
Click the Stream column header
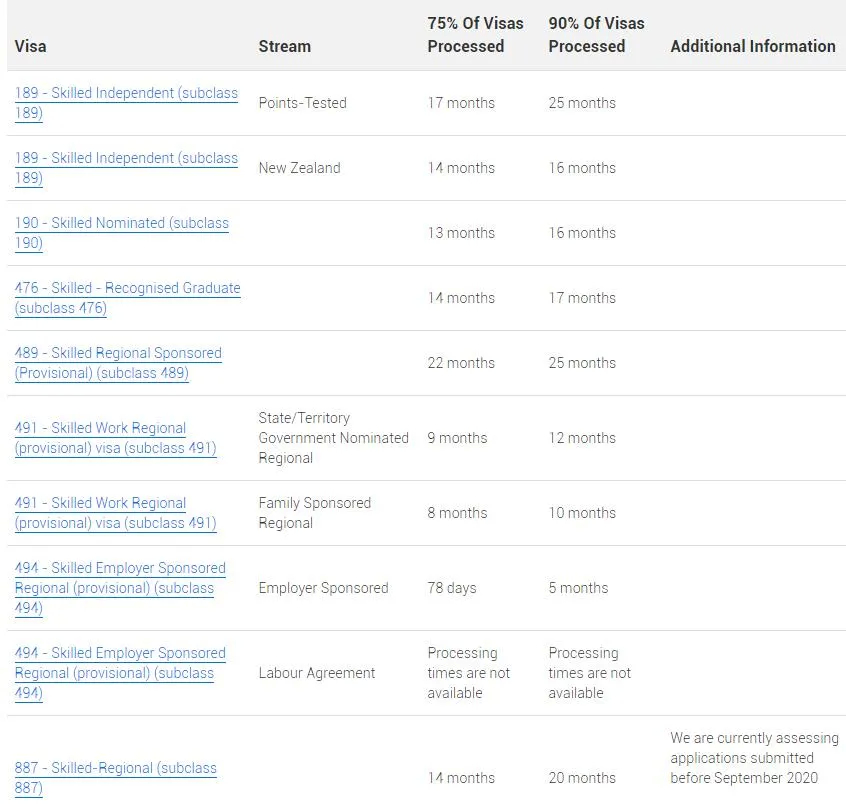(284, 46)
